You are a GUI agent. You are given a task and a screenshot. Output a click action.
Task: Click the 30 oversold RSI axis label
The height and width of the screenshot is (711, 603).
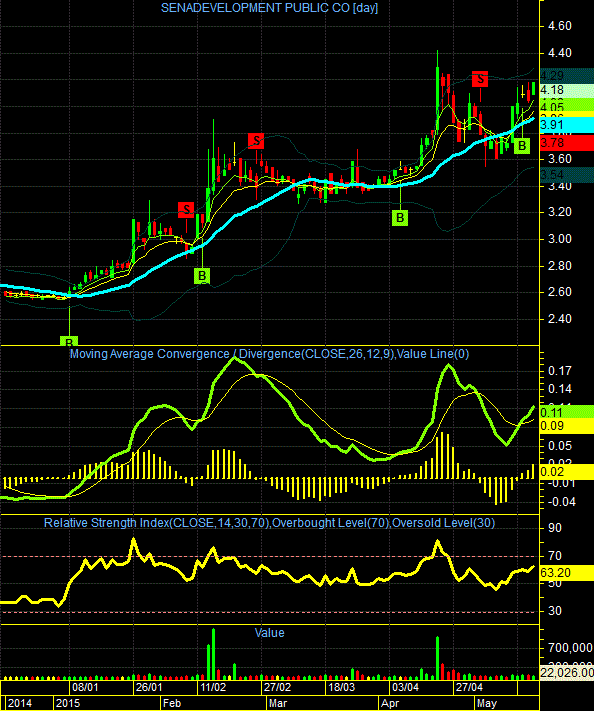click(555, 611)
